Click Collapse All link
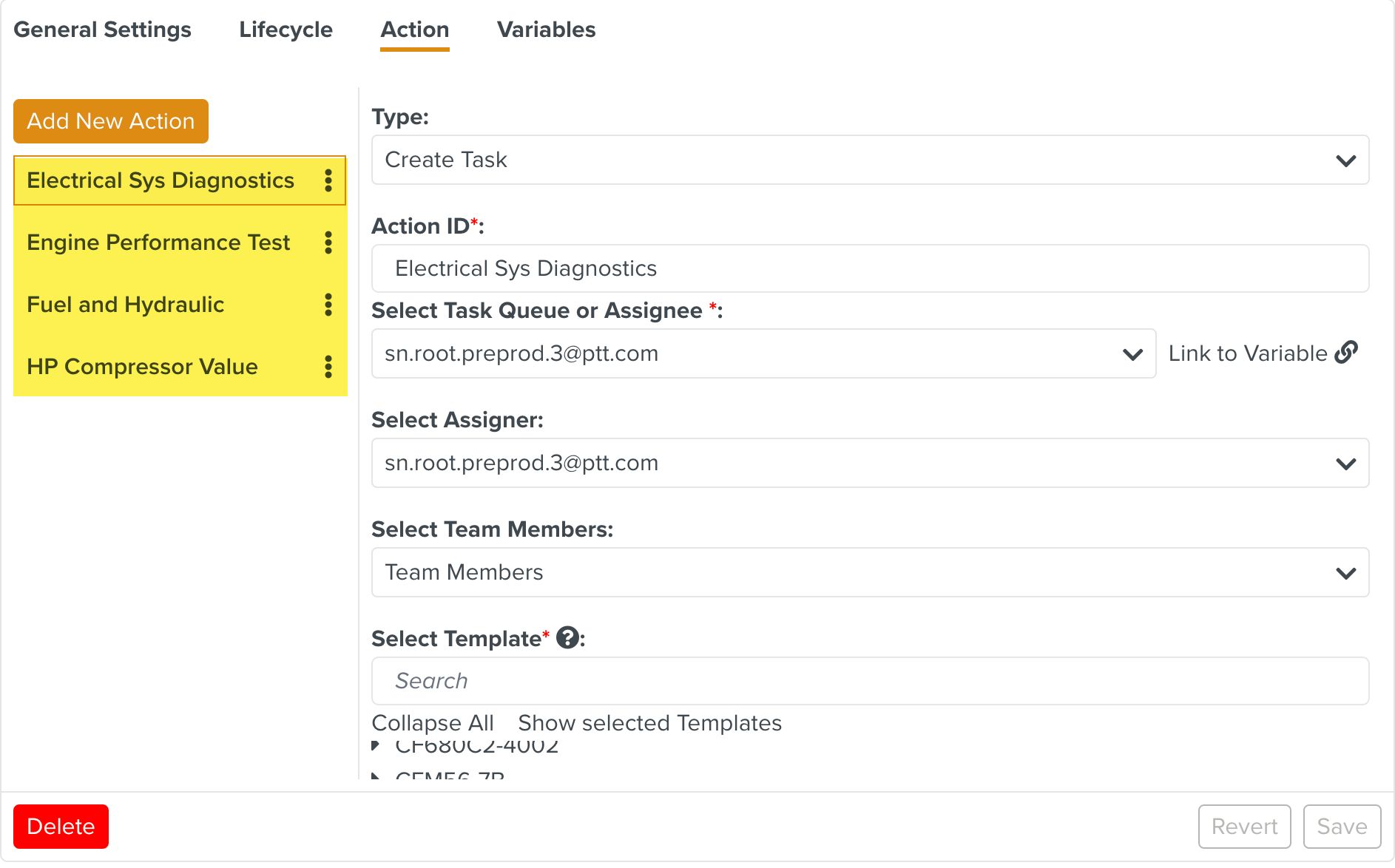The image size is (1395, 868). click(433, 723)
